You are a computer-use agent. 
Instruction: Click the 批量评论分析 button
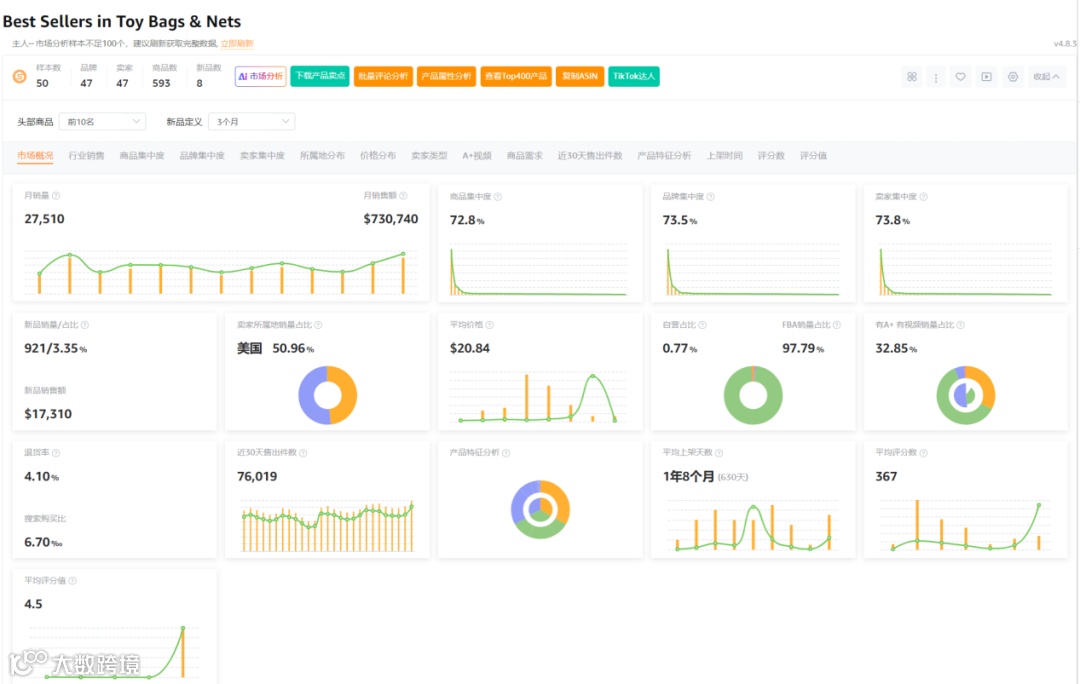click(383, 76)
